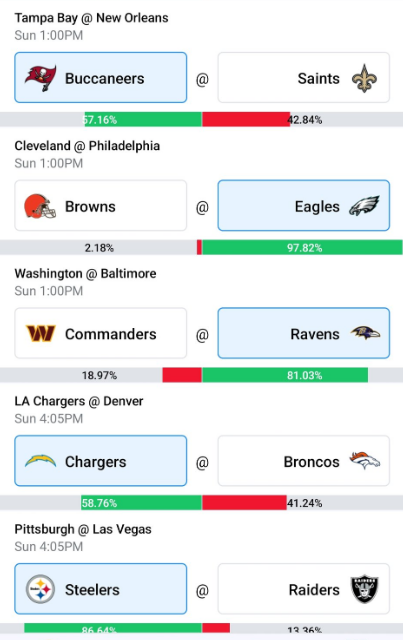Click the Broncos horse logo
Screen dimensions: 403x640
pyautogui.click(x=365, y=460)
